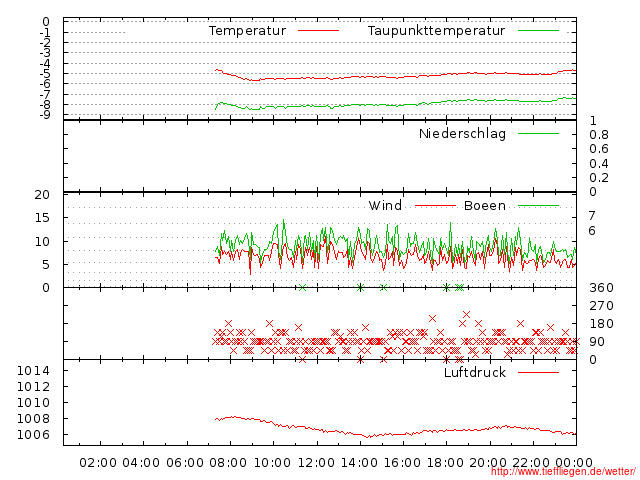This screenshot has width=640, height=480.
Task: Click the 180 wind direction axis label
Action: tap(601, 324)
